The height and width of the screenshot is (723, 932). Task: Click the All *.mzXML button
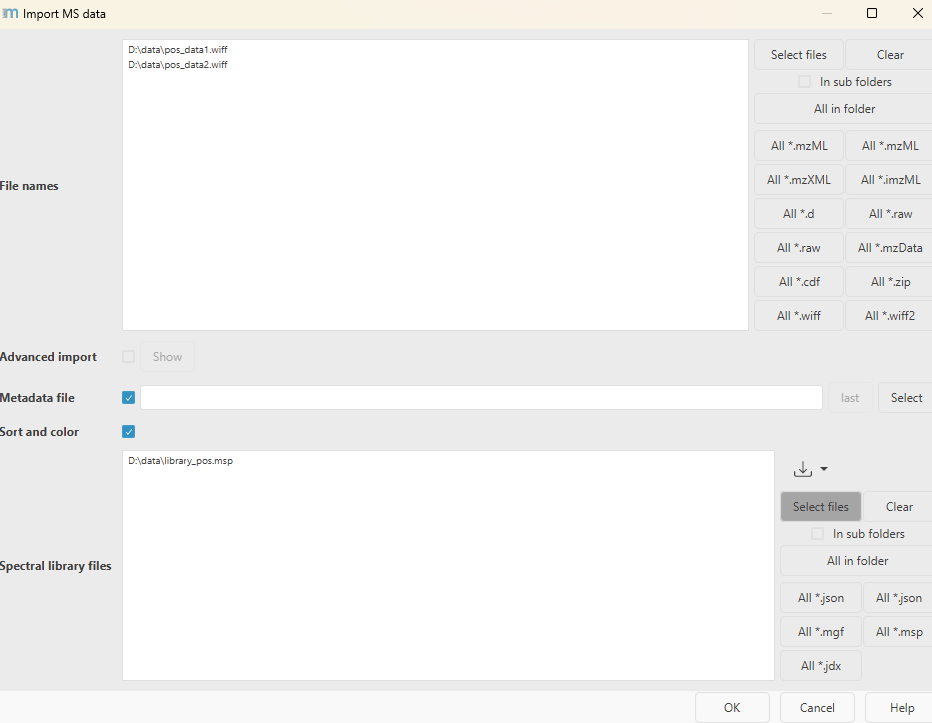click(x=799, y=180)
